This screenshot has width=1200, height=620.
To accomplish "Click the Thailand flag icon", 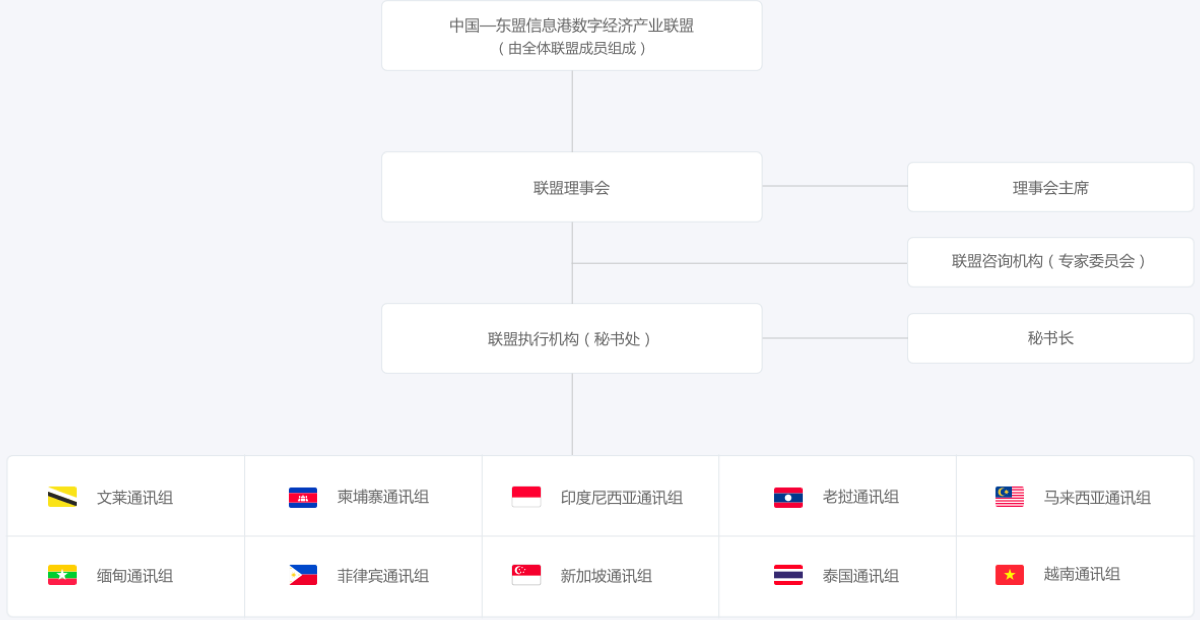I will click(788, 575).
